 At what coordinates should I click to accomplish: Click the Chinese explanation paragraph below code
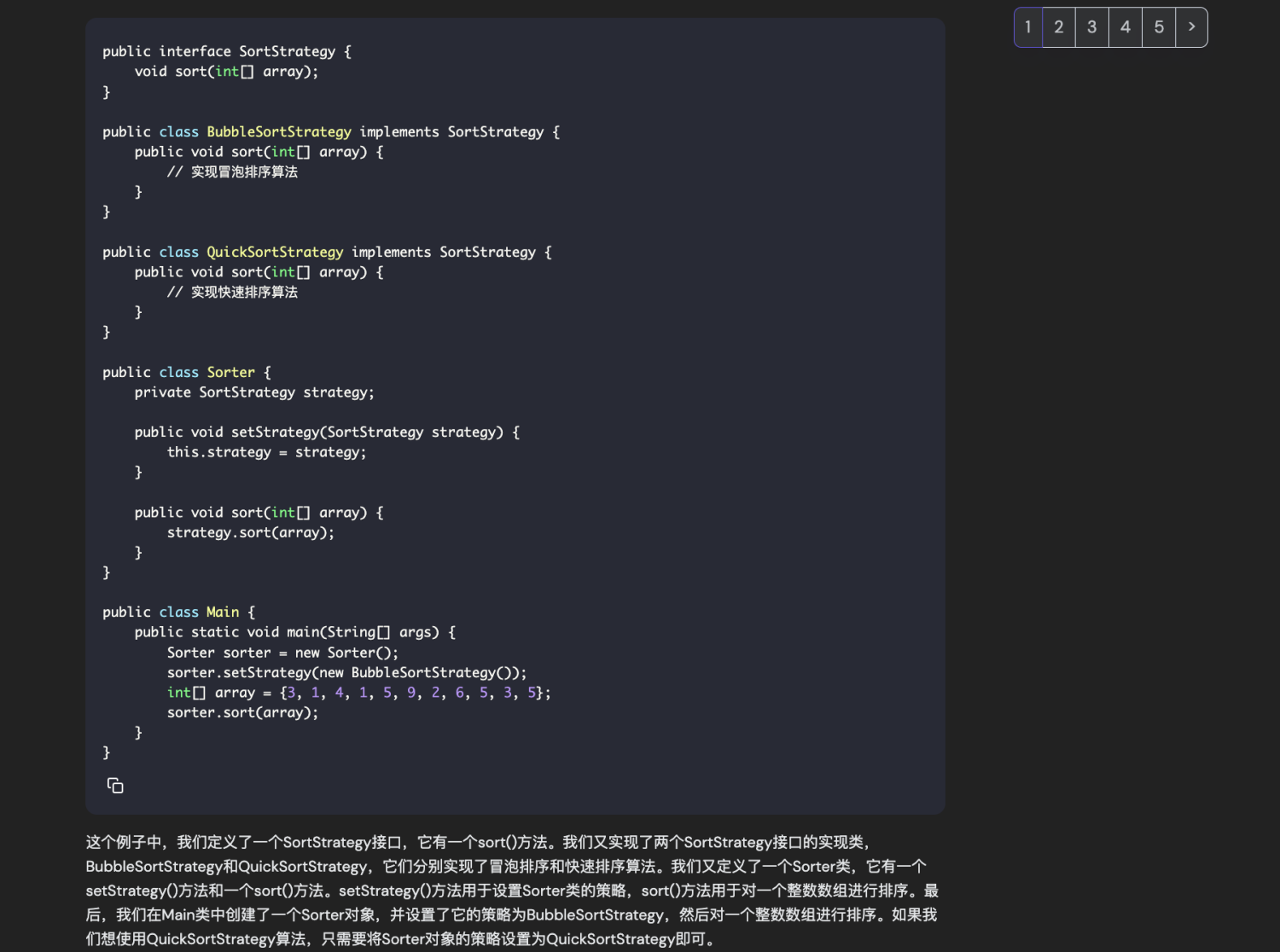pos(512,890)
